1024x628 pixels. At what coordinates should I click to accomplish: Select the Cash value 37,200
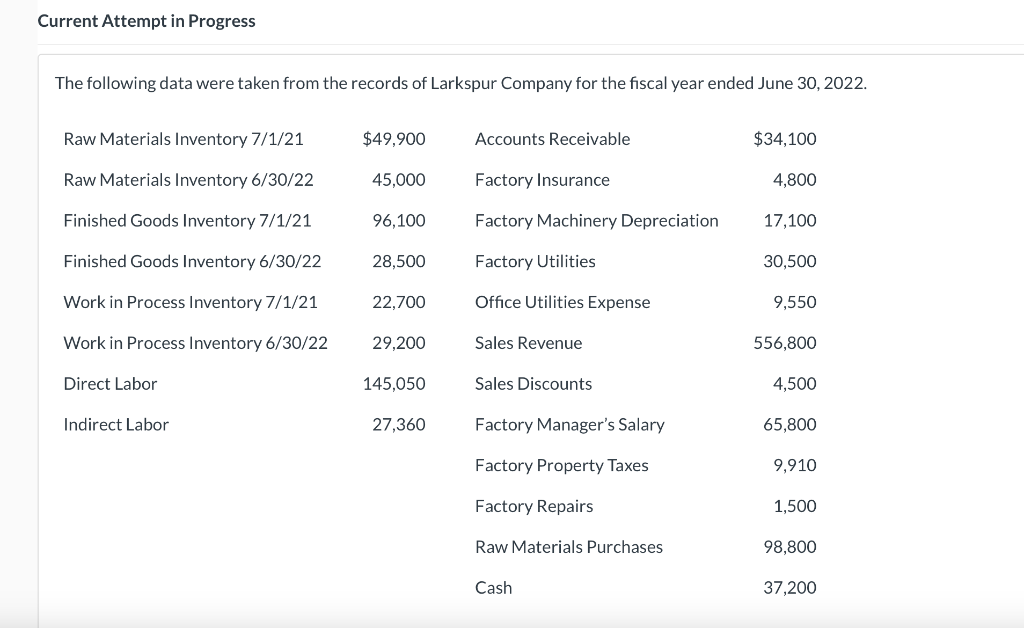790,588
